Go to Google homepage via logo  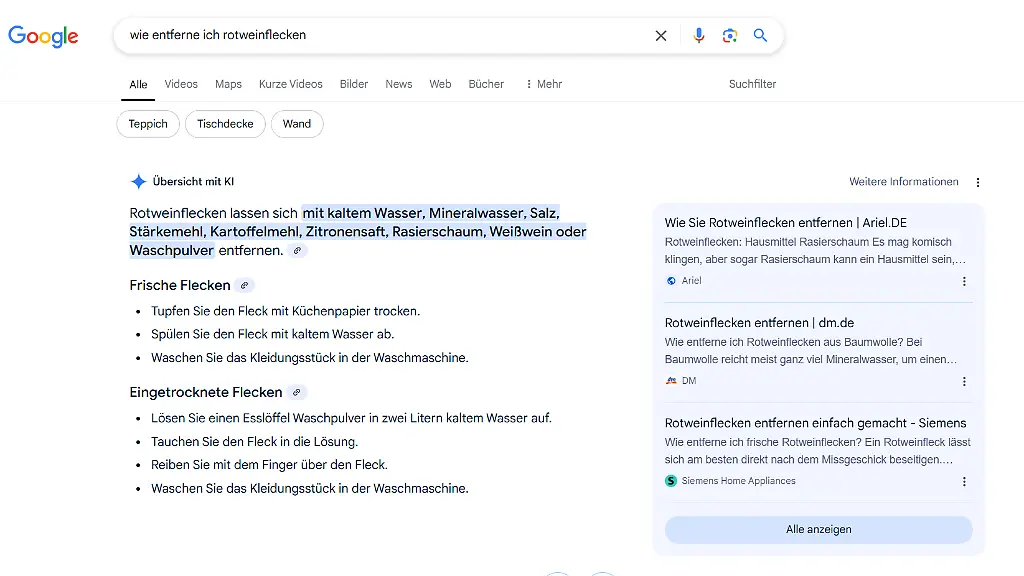tap(43, 36)
